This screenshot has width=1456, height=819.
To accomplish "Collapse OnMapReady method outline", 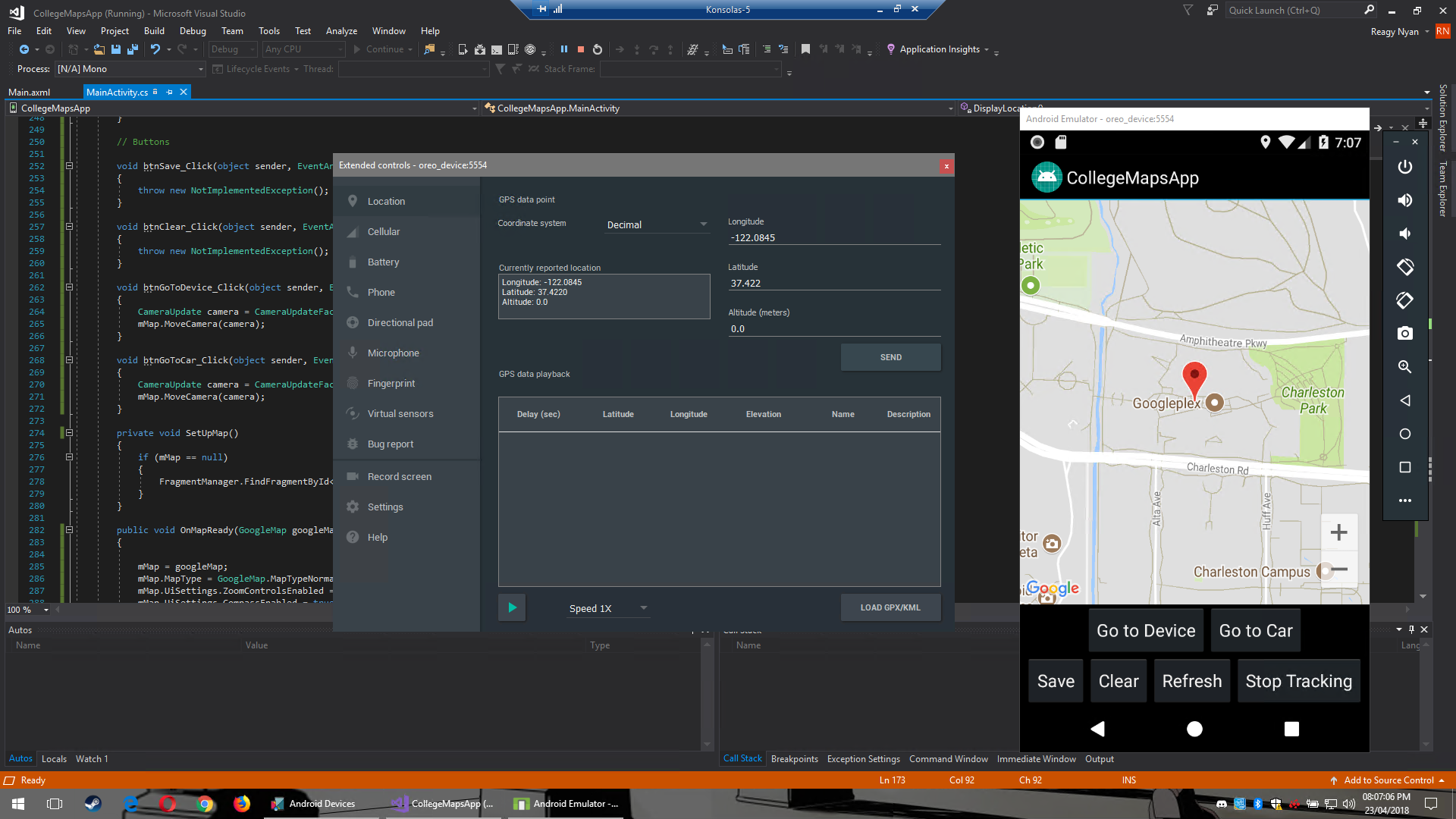I will (69, 530).
